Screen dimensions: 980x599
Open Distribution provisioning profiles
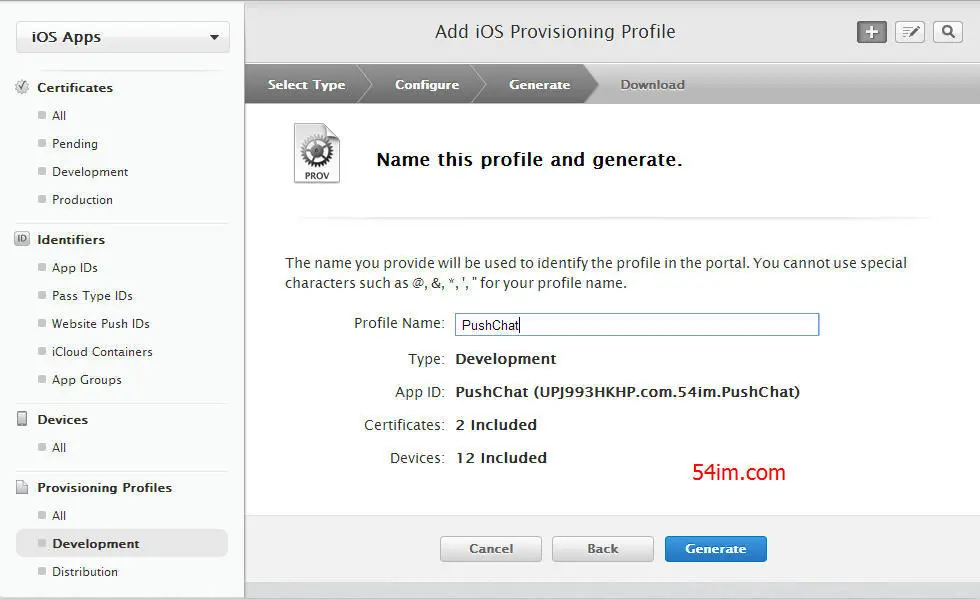click(x=84, y=571)
